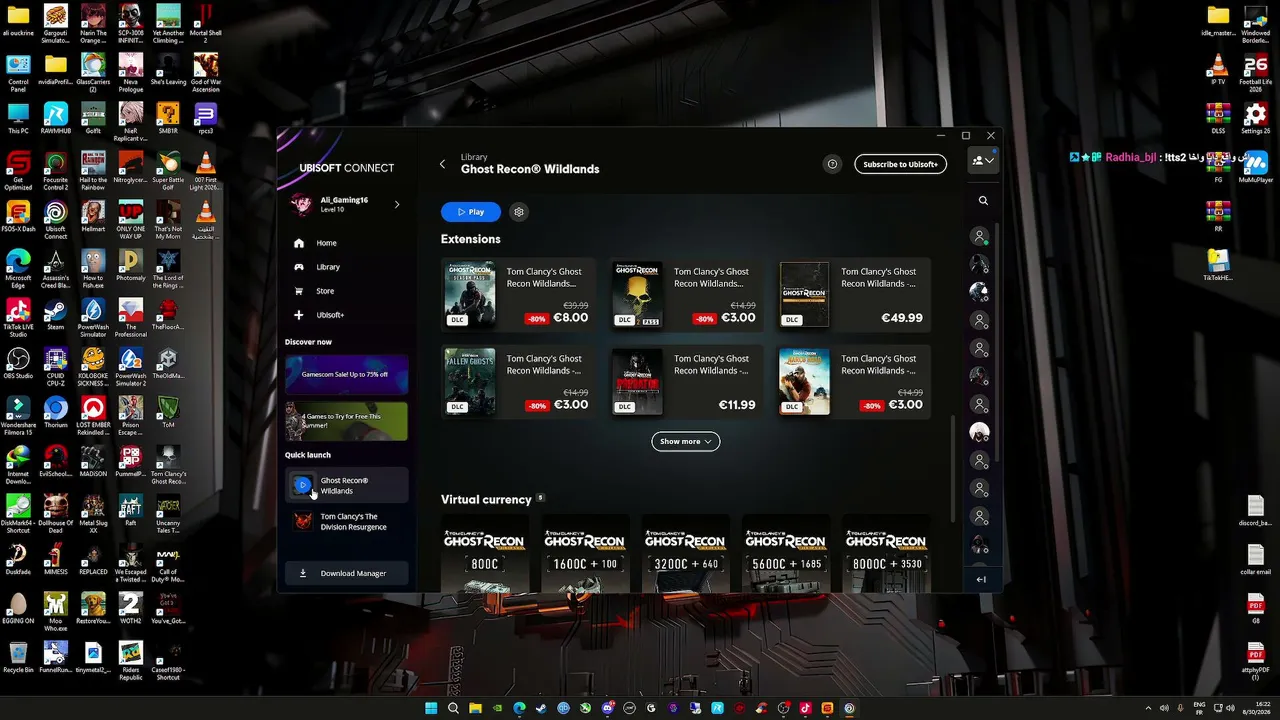The height and width of the screenshot is (720, 1280).
Task: Collapse the friends sidebar arrow
Action: (981, 579)
